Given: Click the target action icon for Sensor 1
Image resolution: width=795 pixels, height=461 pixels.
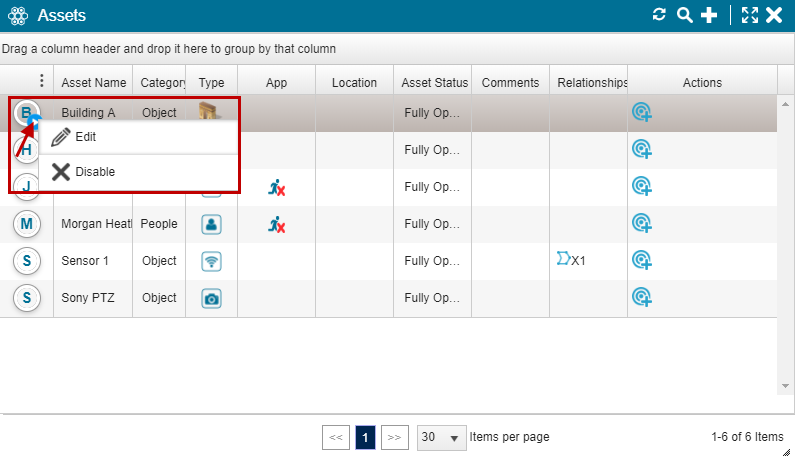Looking at the screenshot, I should click(x=642, y=261).
